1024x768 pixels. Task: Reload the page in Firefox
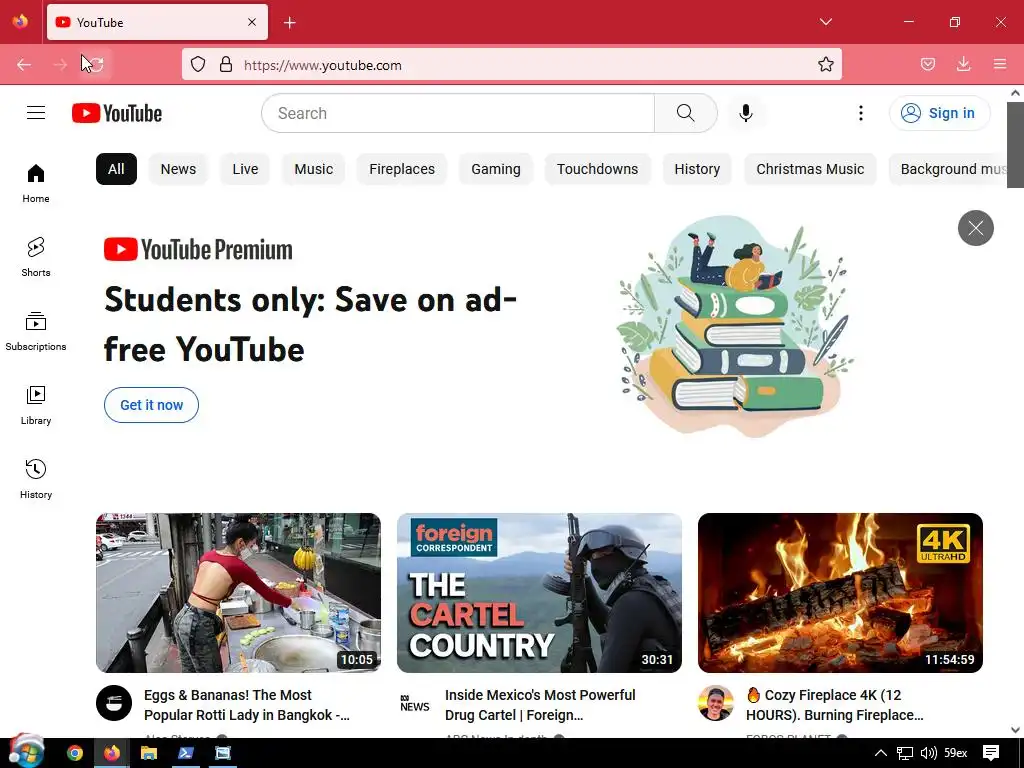point(95,65)
